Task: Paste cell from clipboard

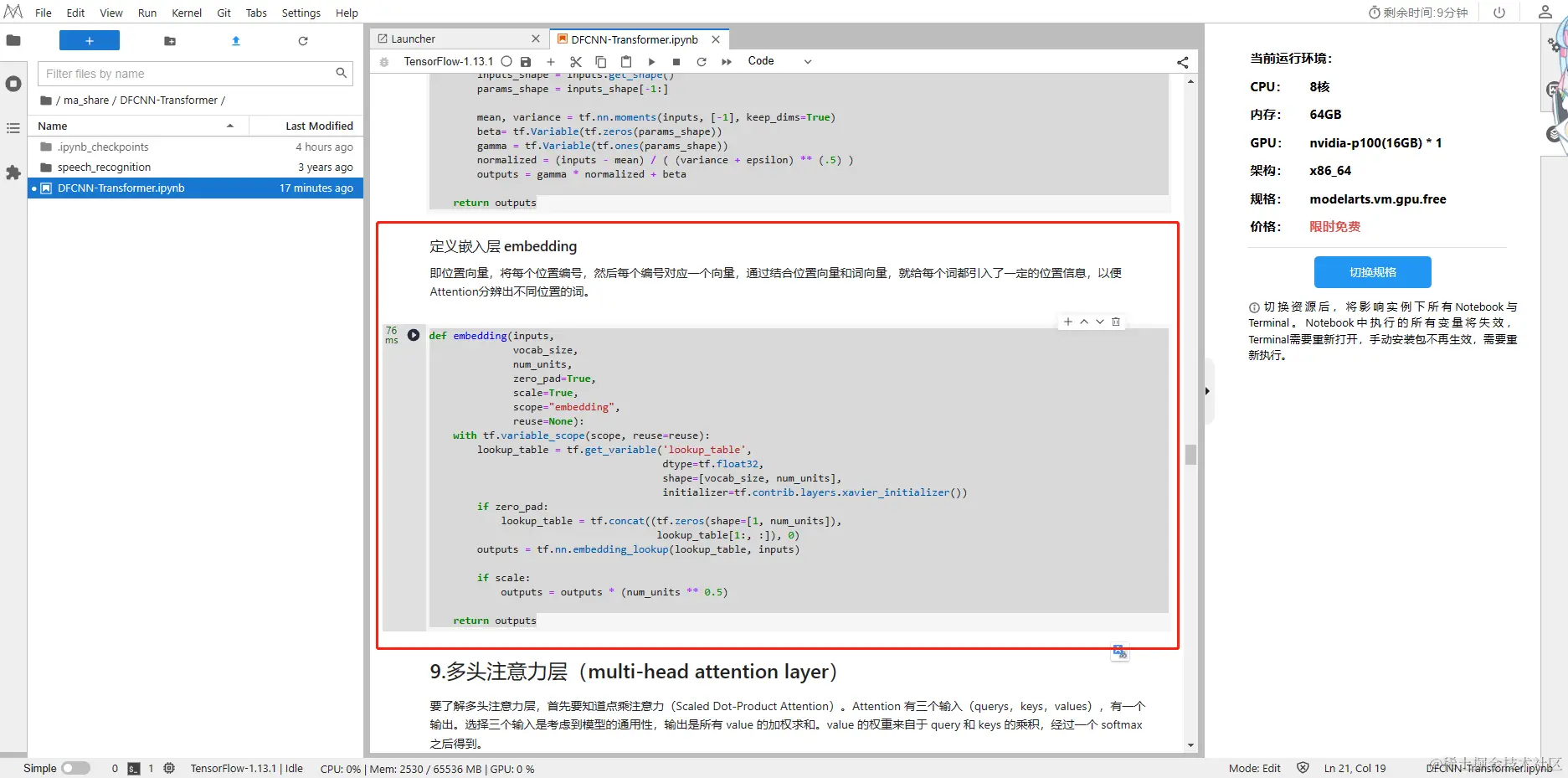Action: (x=626, y=62)
